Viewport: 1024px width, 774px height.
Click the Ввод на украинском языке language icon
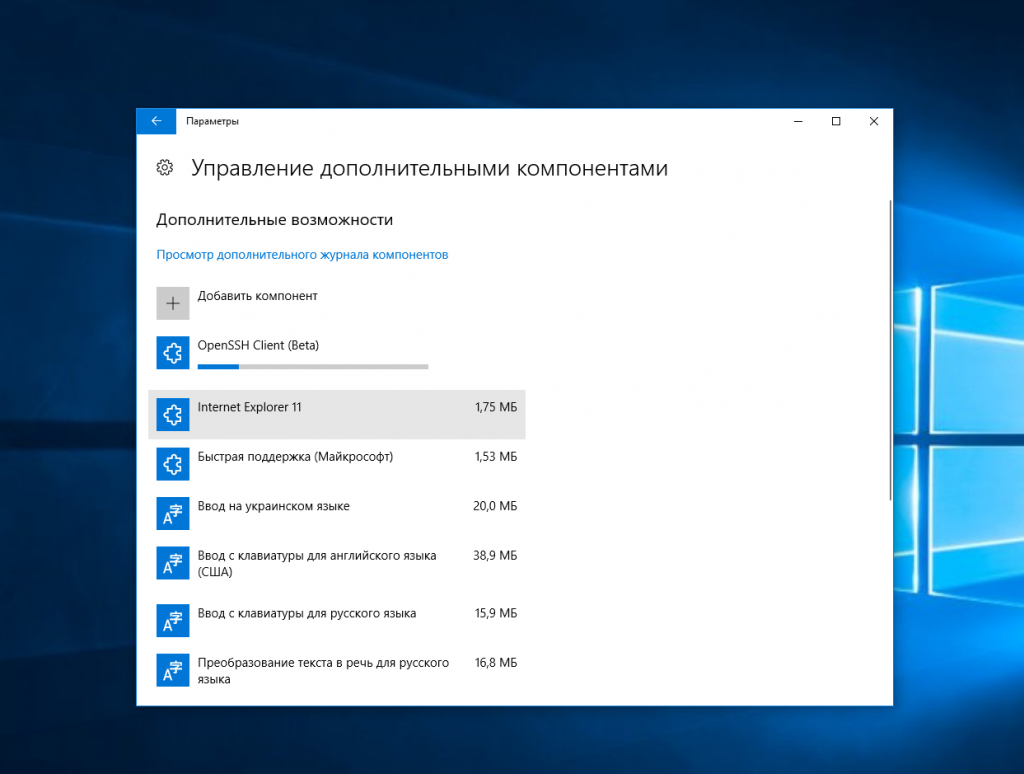(173, 513)
